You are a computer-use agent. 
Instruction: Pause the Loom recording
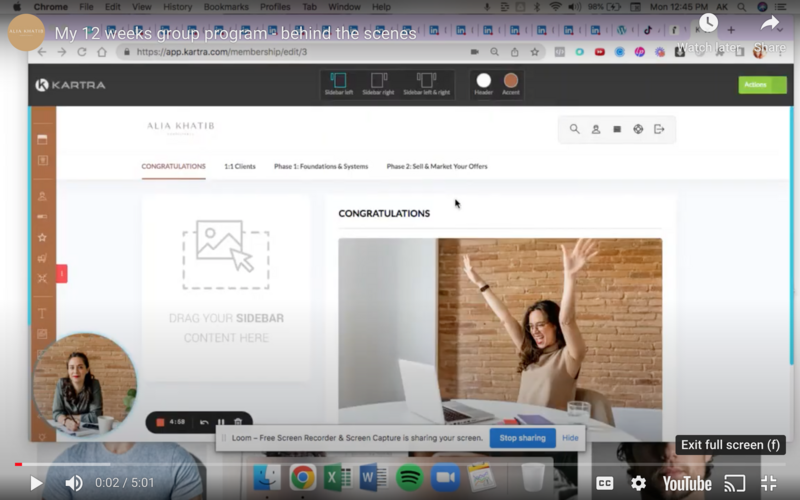click(221, 422)
